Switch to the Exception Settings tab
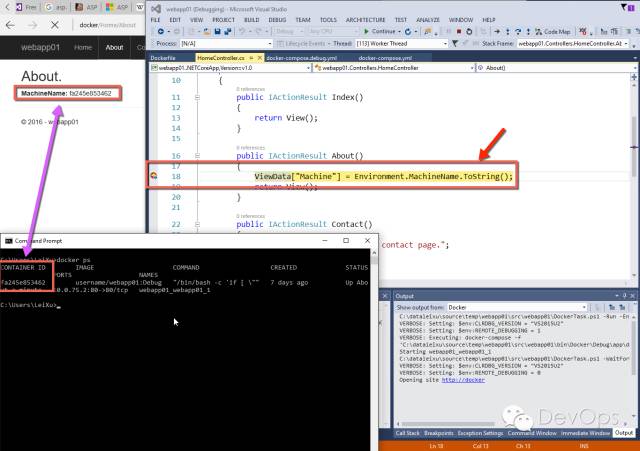The width and height of the screenshot is (640, 451). pos(480,433)
